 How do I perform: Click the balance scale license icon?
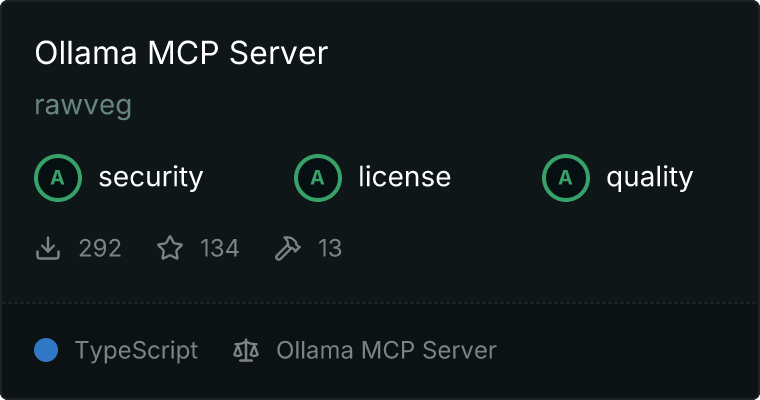point(246,350)
